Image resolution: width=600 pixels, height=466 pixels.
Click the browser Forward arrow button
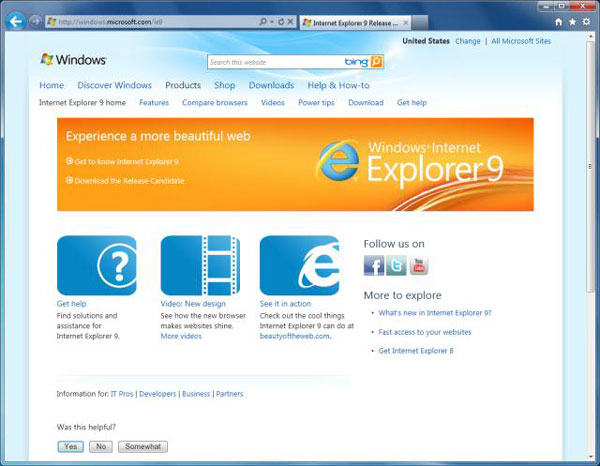click(35, 21)
